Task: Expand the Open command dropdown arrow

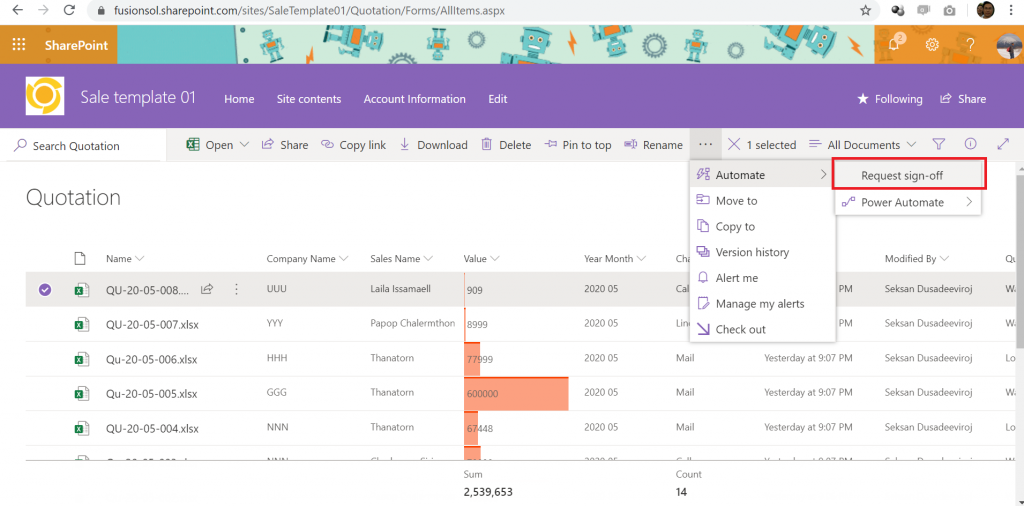Action: [x=244, y=145]
